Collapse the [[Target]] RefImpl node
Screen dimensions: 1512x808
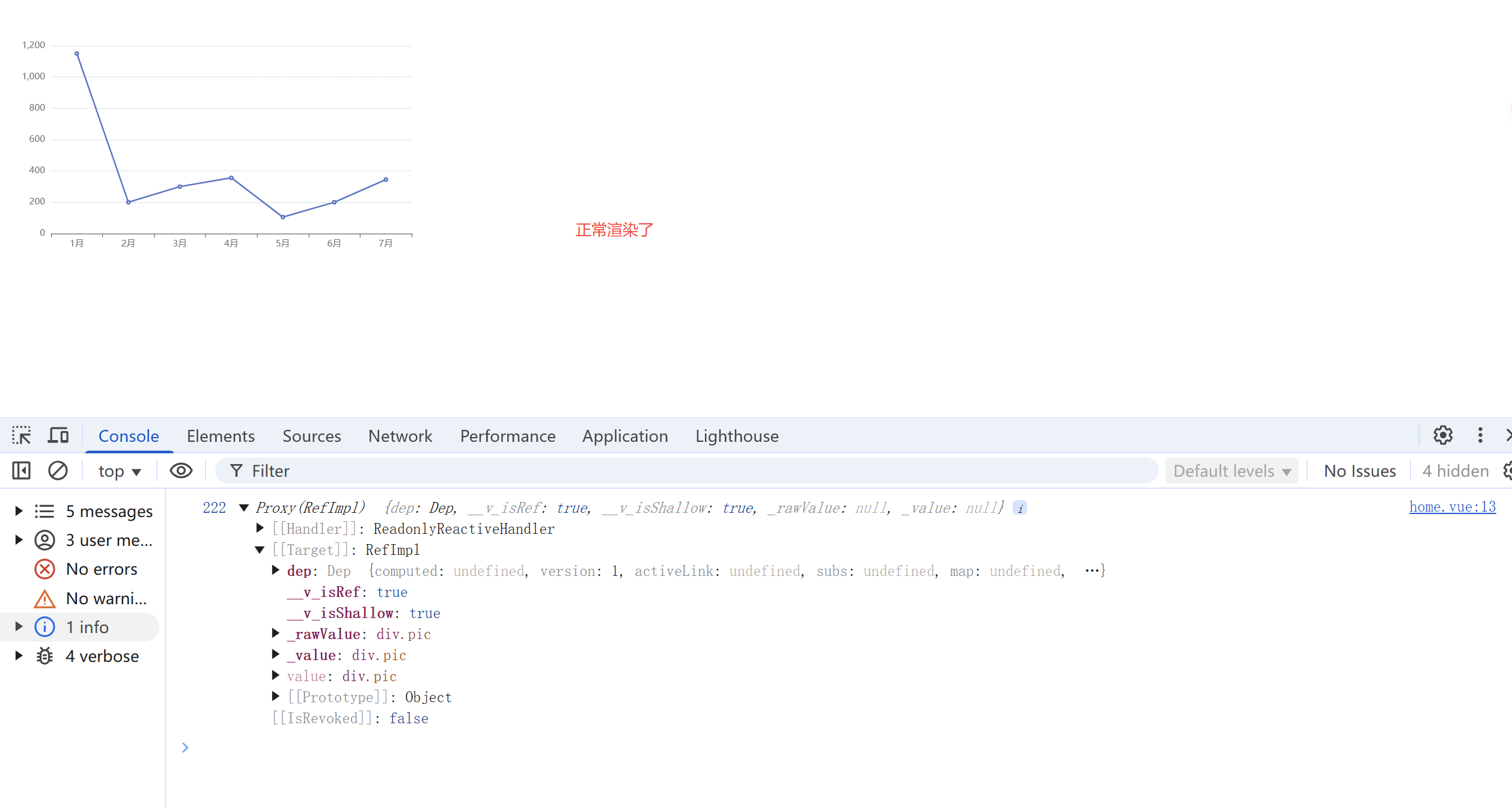260,550
